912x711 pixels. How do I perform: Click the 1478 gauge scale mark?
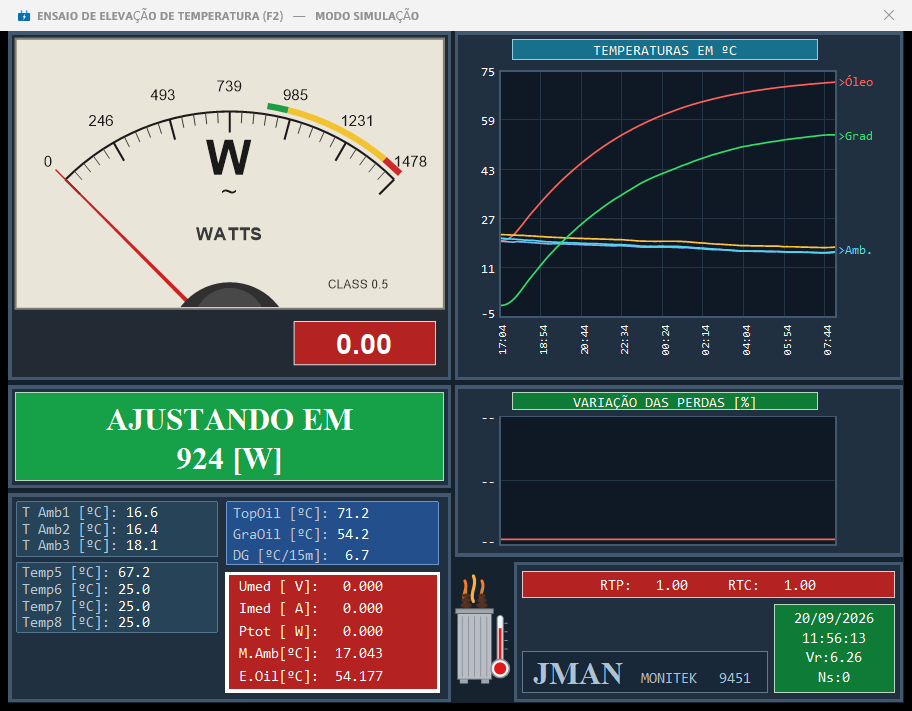coord(411,162)
